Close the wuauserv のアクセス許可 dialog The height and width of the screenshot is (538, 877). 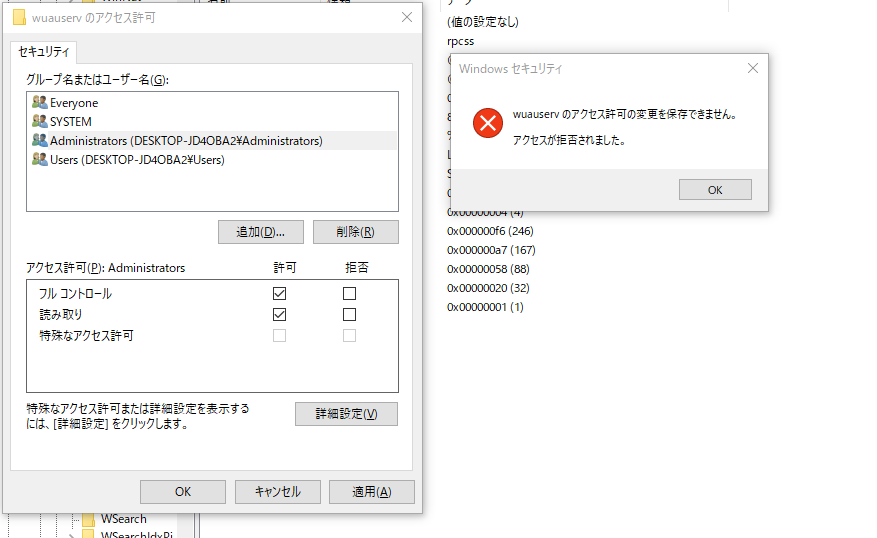tap(407, 17)
